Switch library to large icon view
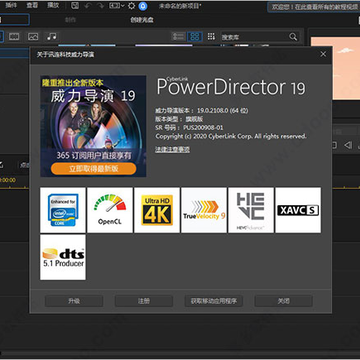 click(195, 36)
